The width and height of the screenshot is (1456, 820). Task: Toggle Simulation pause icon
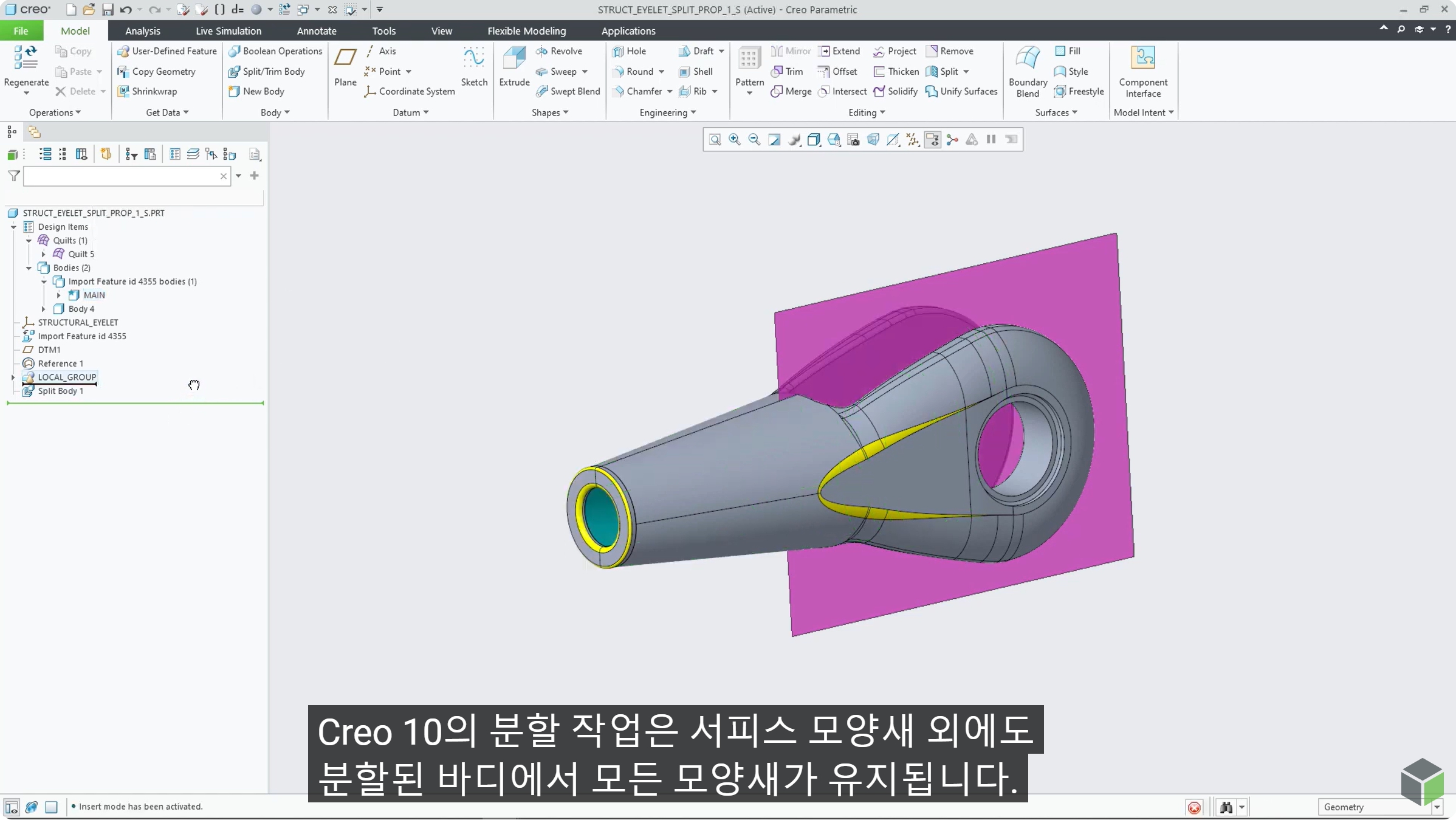click(991, 140)
